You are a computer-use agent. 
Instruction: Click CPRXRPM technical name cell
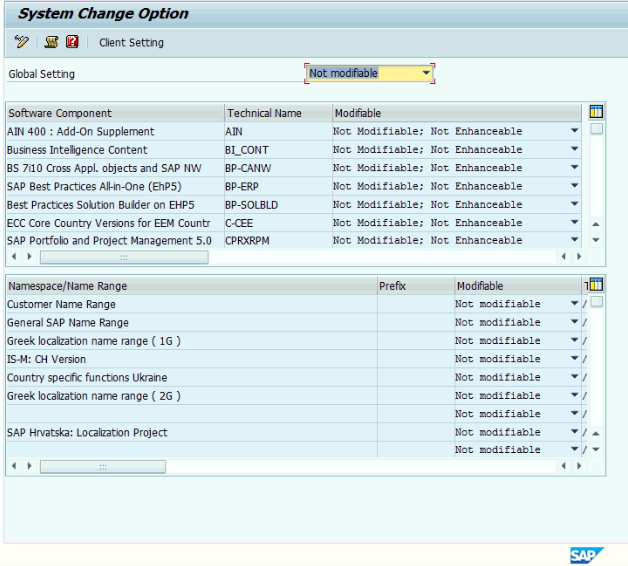(278, 241)
